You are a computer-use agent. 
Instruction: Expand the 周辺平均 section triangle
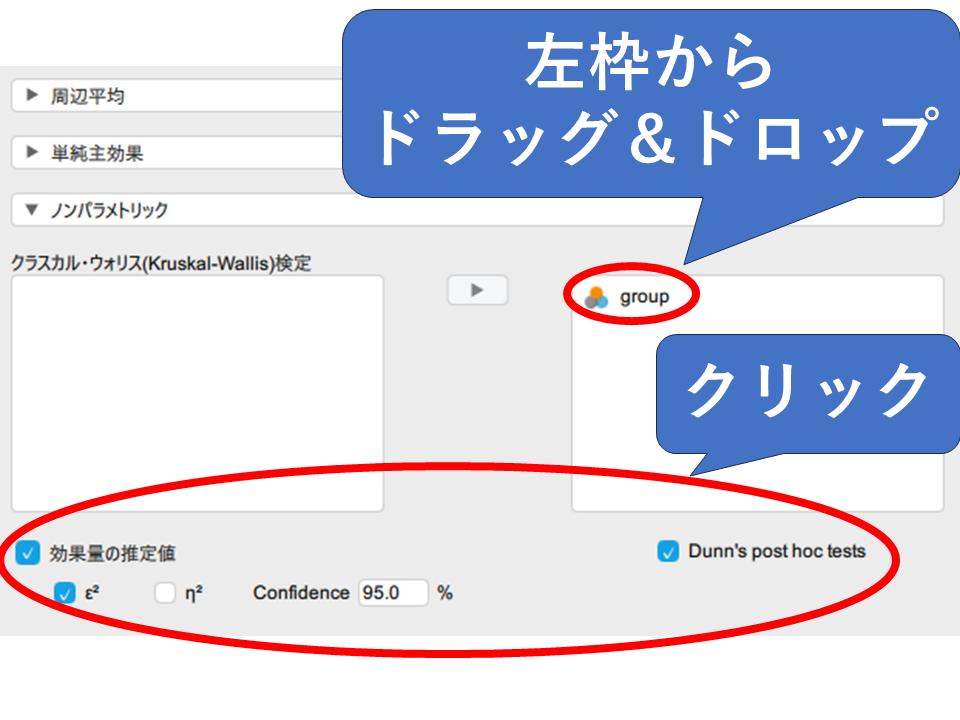pyautogui.click(x=32, y=96)
